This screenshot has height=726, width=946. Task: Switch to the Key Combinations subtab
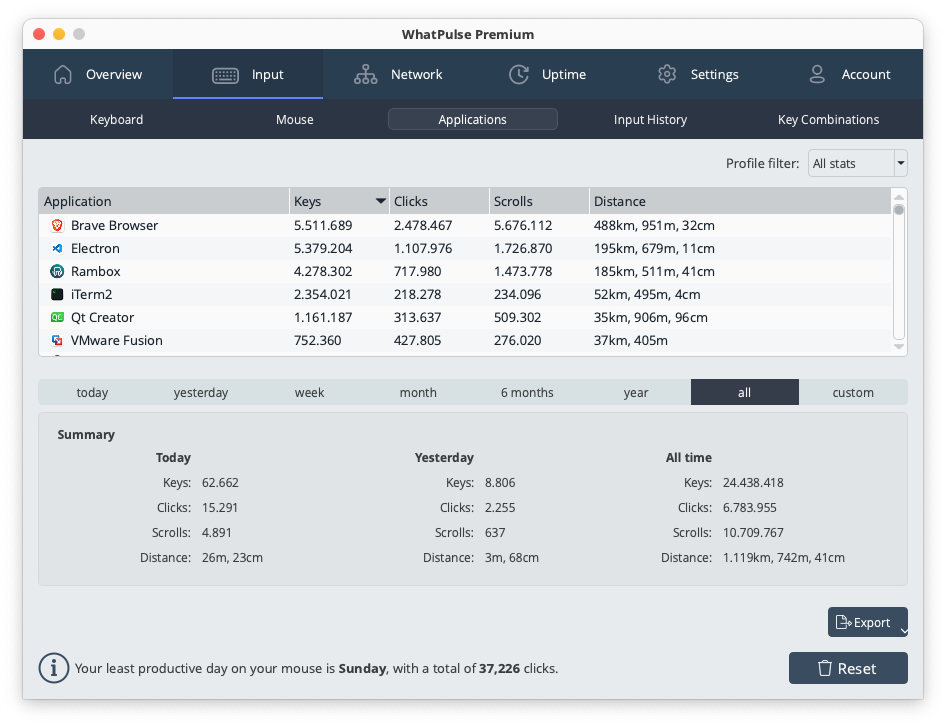coord(828,120)
